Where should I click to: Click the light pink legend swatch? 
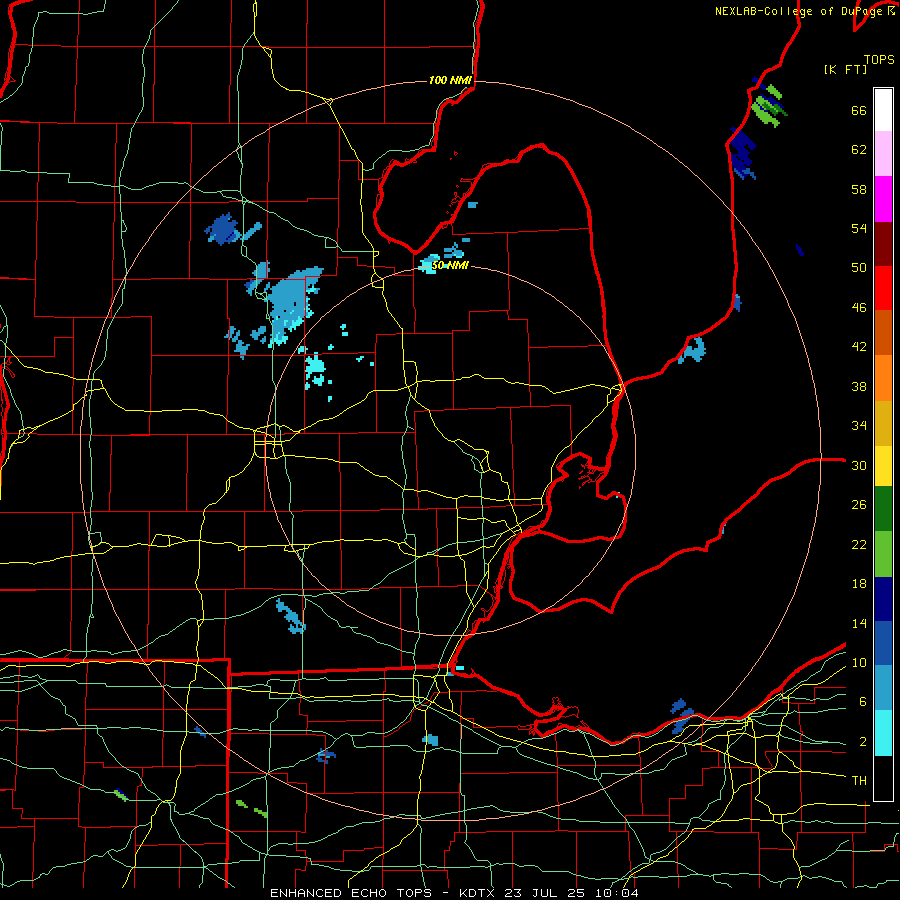click(x=883, y=154)
